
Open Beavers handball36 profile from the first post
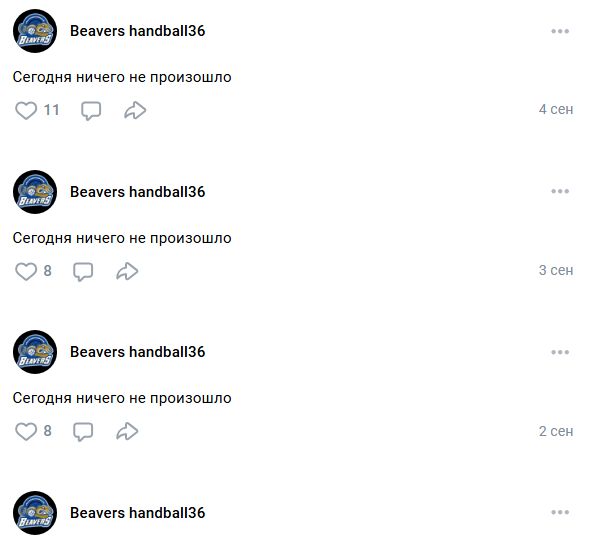137,31
